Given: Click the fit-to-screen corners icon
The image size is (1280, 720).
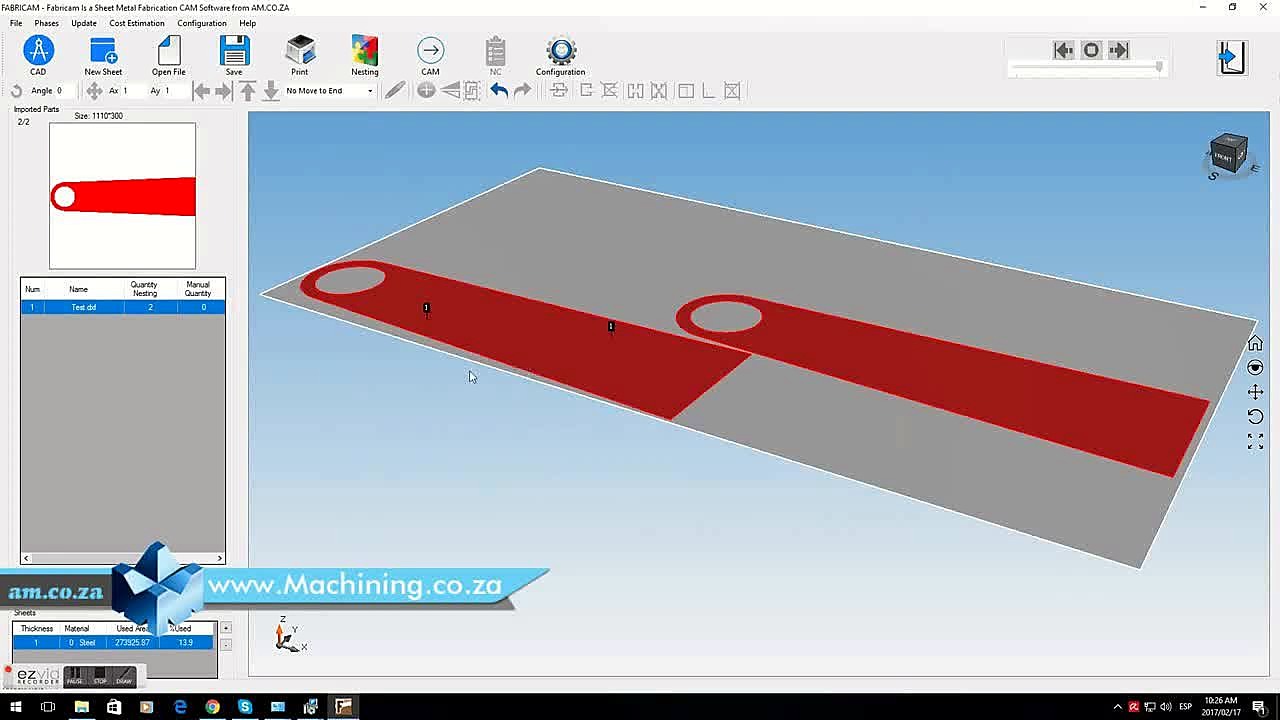Looking at the screenshot, I should 1255,441.
